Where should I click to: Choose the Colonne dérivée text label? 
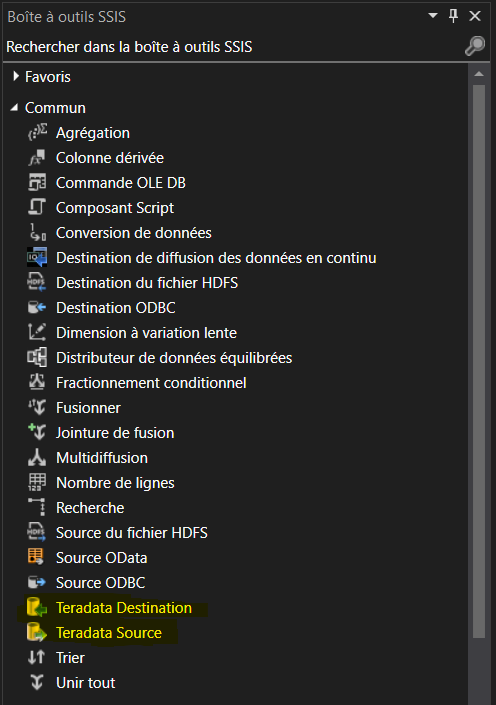tap(110, 158)
